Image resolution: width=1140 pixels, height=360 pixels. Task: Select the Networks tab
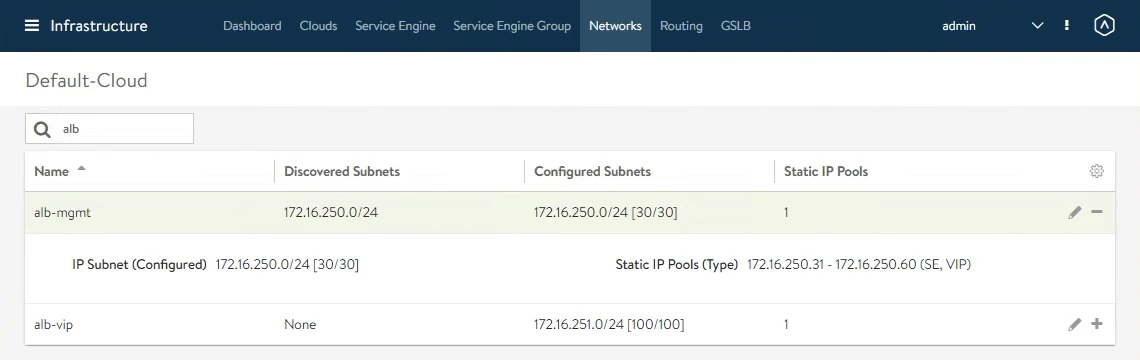(x=615, y=25)
